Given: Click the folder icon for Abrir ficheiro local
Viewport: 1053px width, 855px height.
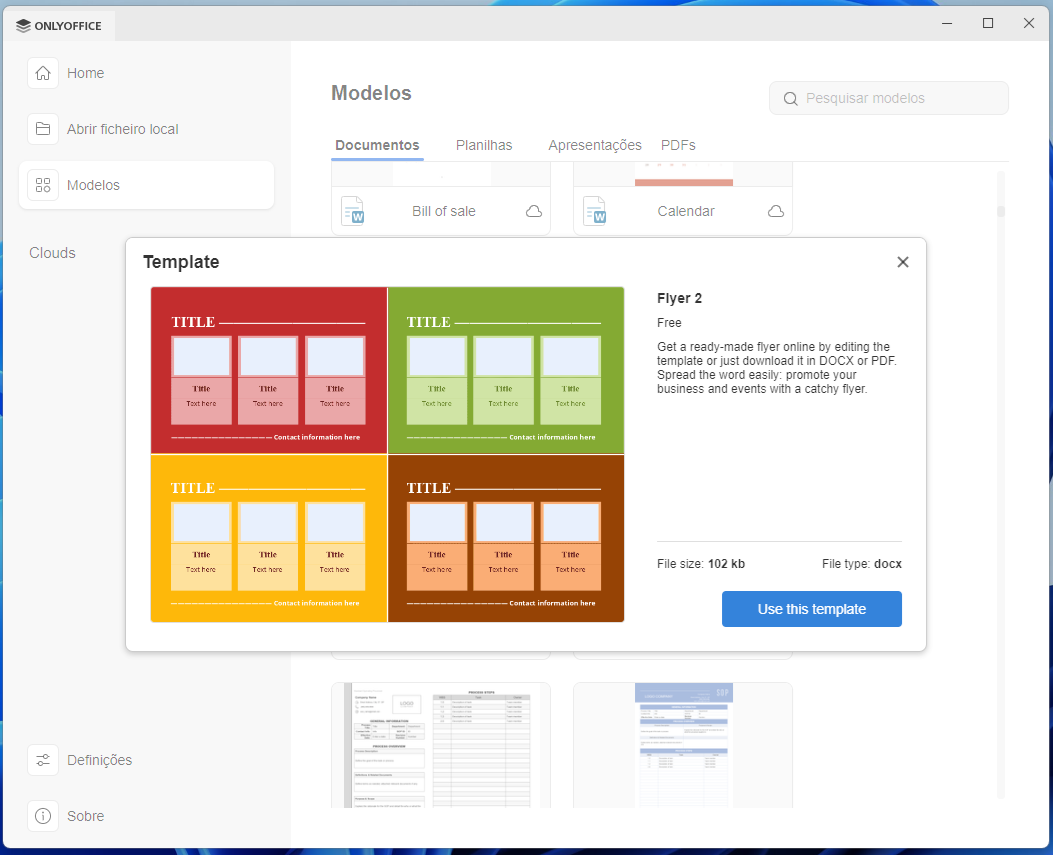Looking at the screenshot, I should (43, 129).
